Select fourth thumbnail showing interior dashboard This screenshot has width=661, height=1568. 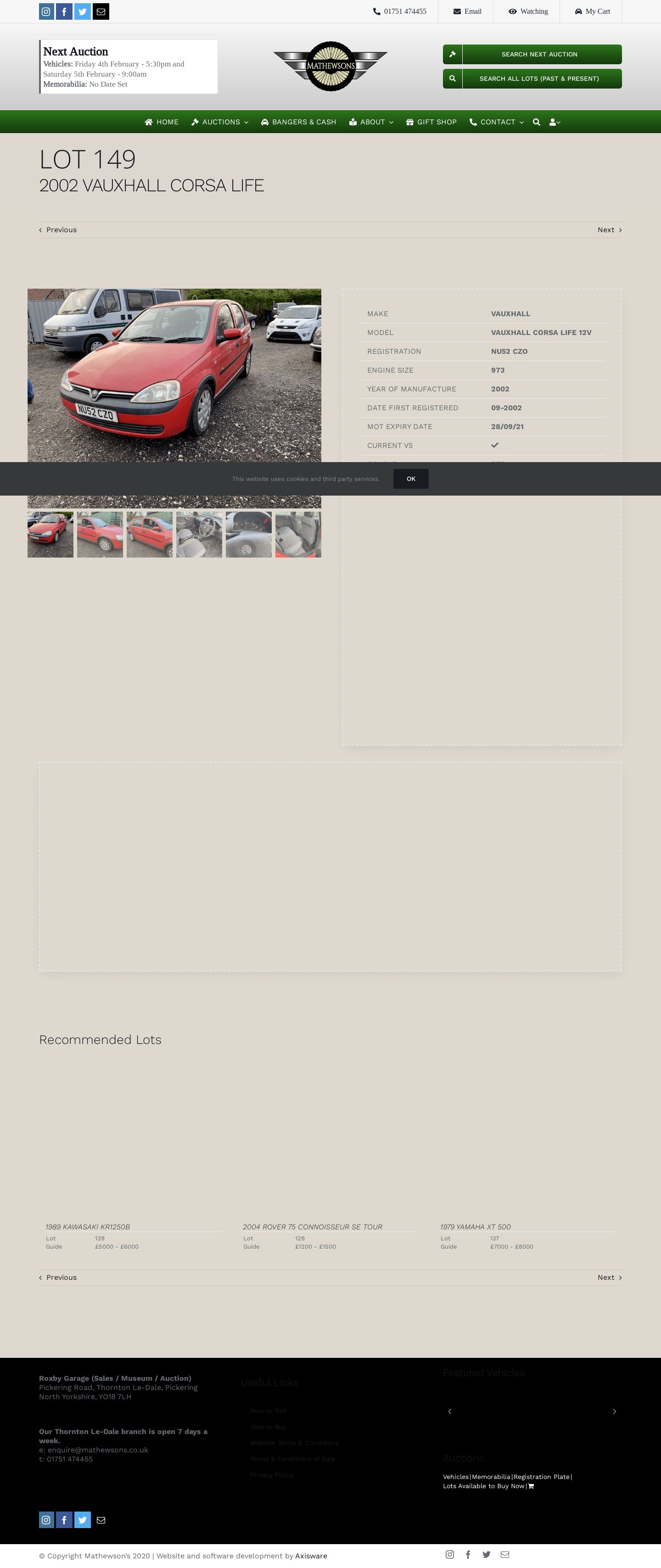199,535
